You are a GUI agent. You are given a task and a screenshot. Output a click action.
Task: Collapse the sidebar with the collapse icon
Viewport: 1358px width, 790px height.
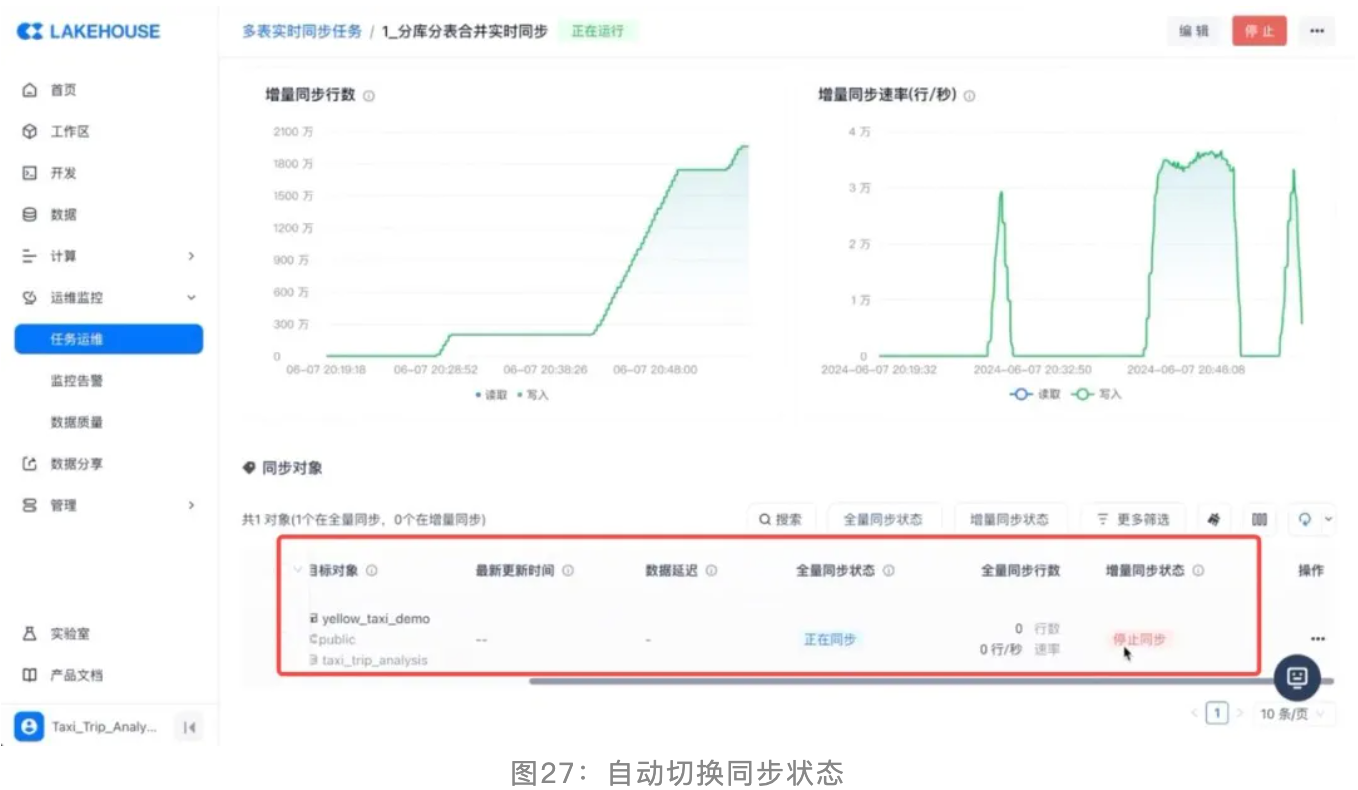189,727
